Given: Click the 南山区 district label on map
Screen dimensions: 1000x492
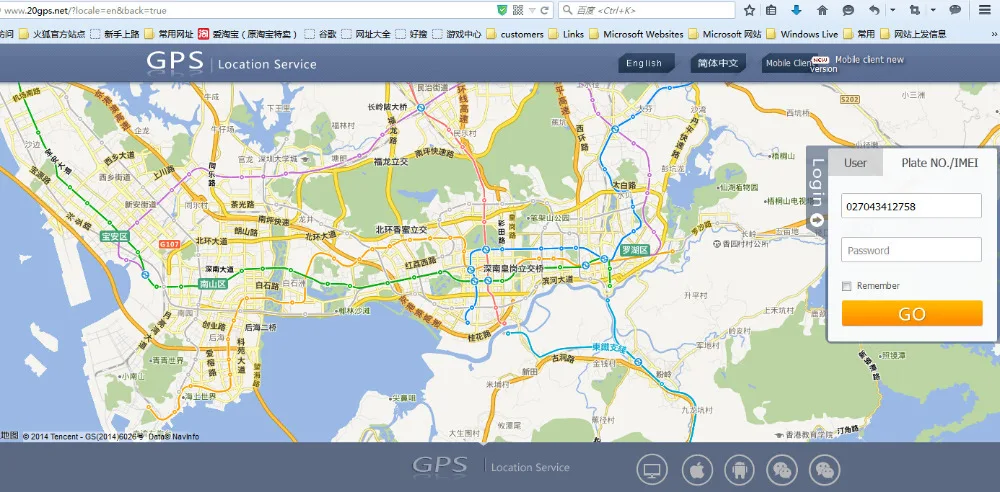Looking at the screenshot, I should (213, 284).
